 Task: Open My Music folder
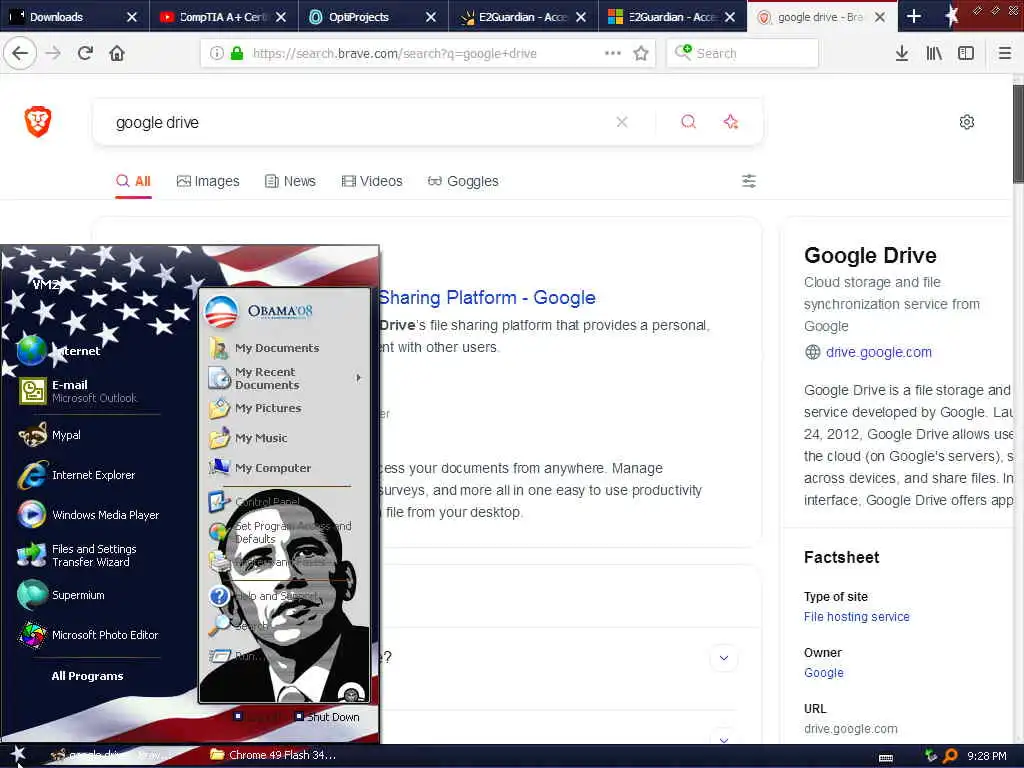(x=261, y=438)
